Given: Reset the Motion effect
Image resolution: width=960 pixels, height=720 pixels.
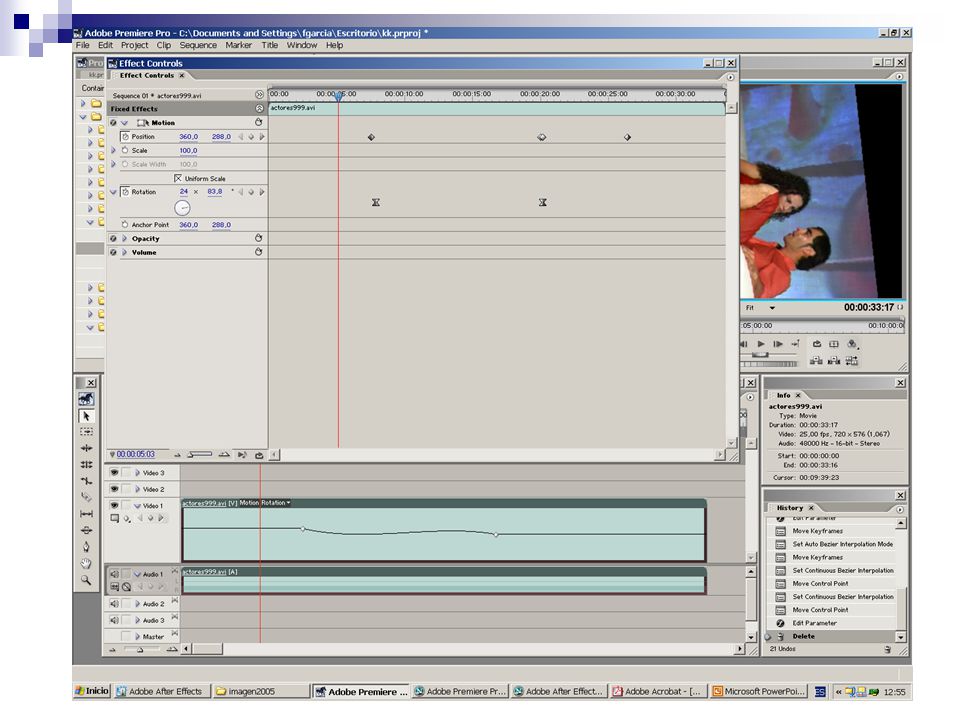Looking at the screenshot, I should (259, 122).
